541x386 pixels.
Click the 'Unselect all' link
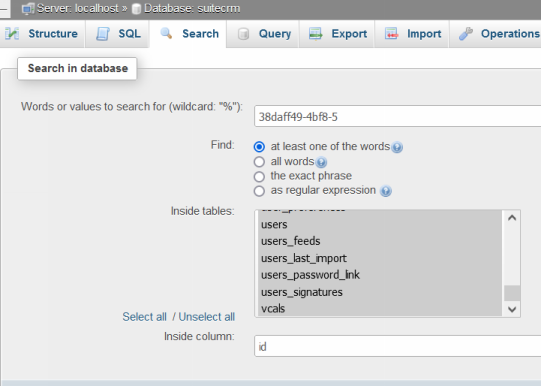click(x=207, y=317)
